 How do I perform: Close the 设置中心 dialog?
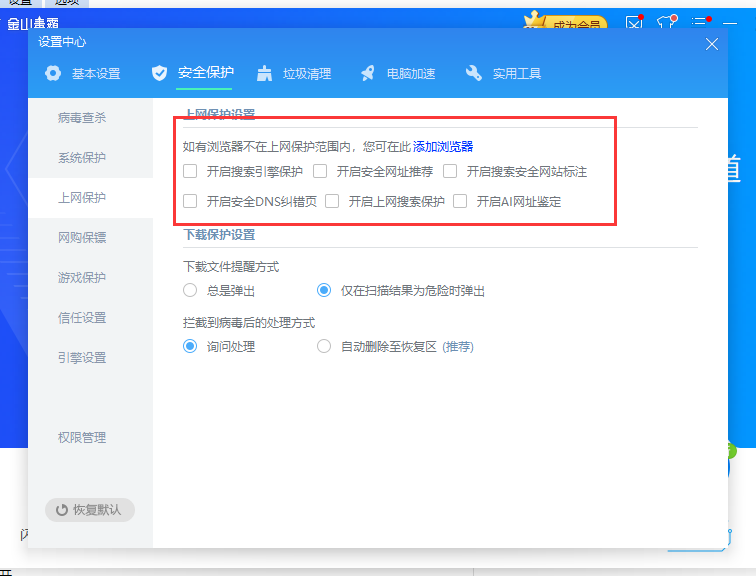click(712, 44)
